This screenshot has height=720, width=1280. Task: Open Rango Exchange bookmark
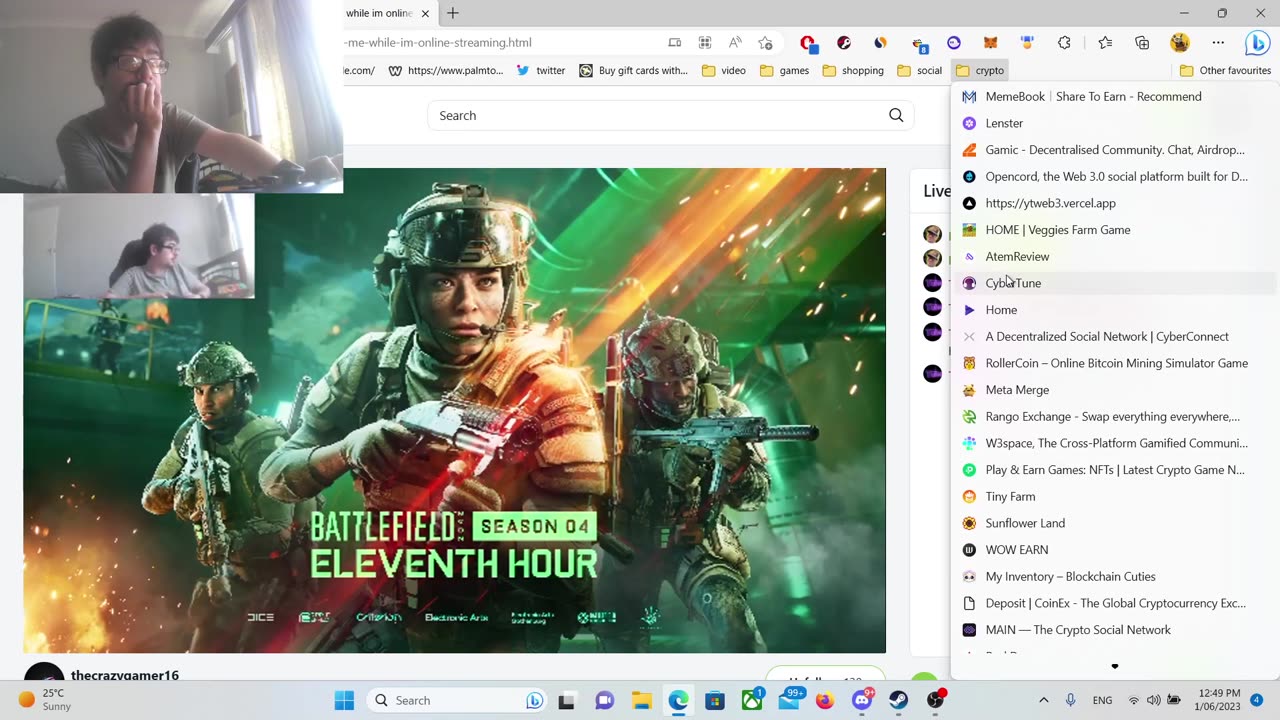pyautogui.click(x=1115, y=416)
